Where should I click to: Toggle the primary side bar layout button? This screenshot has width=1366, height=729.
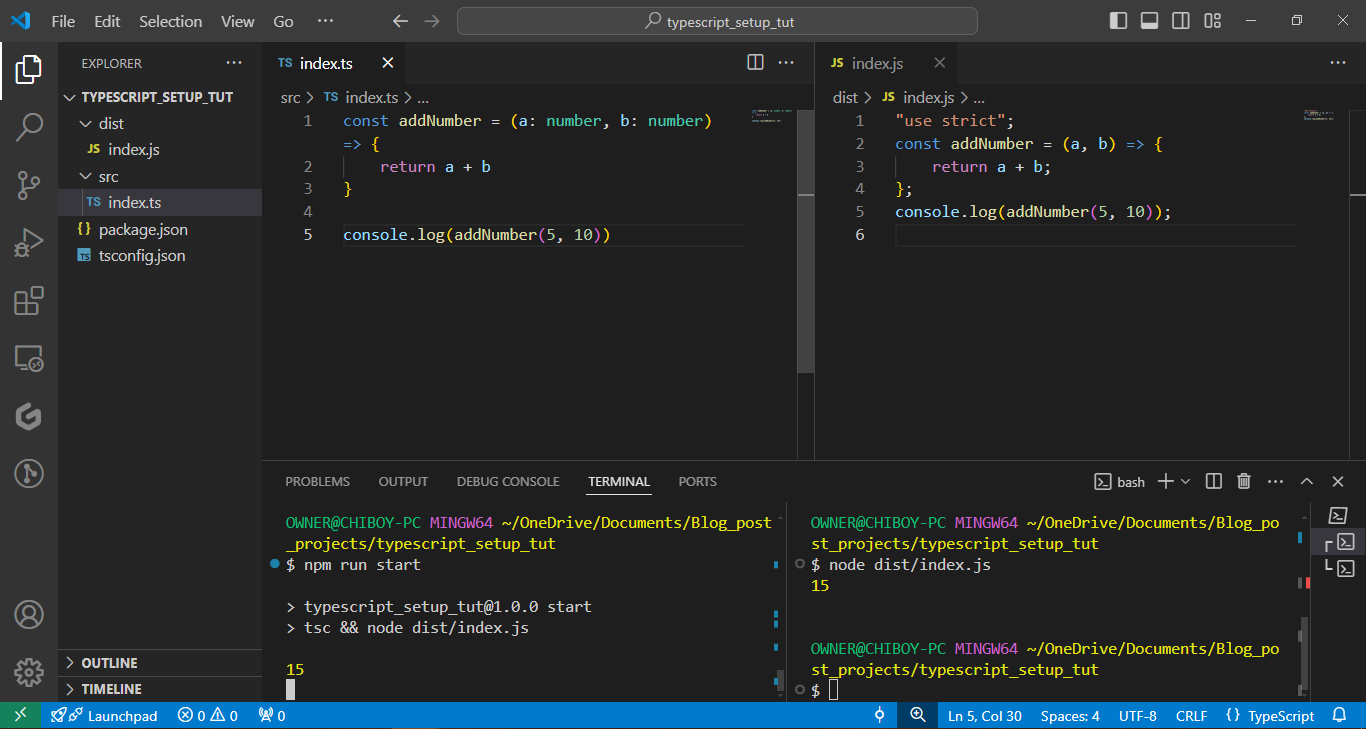[1118, 21]
